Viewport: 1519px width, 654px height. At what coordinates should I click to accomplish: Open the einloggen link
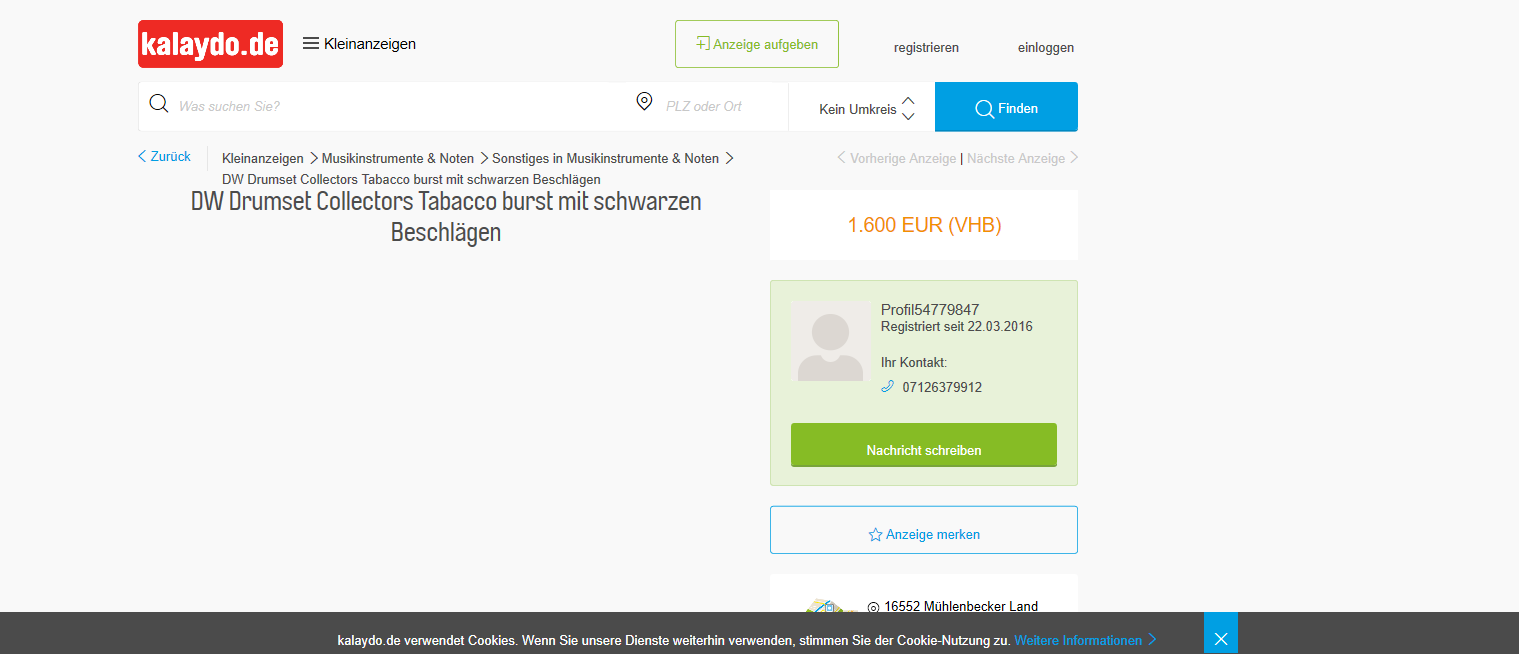(x=1046, y=48)
